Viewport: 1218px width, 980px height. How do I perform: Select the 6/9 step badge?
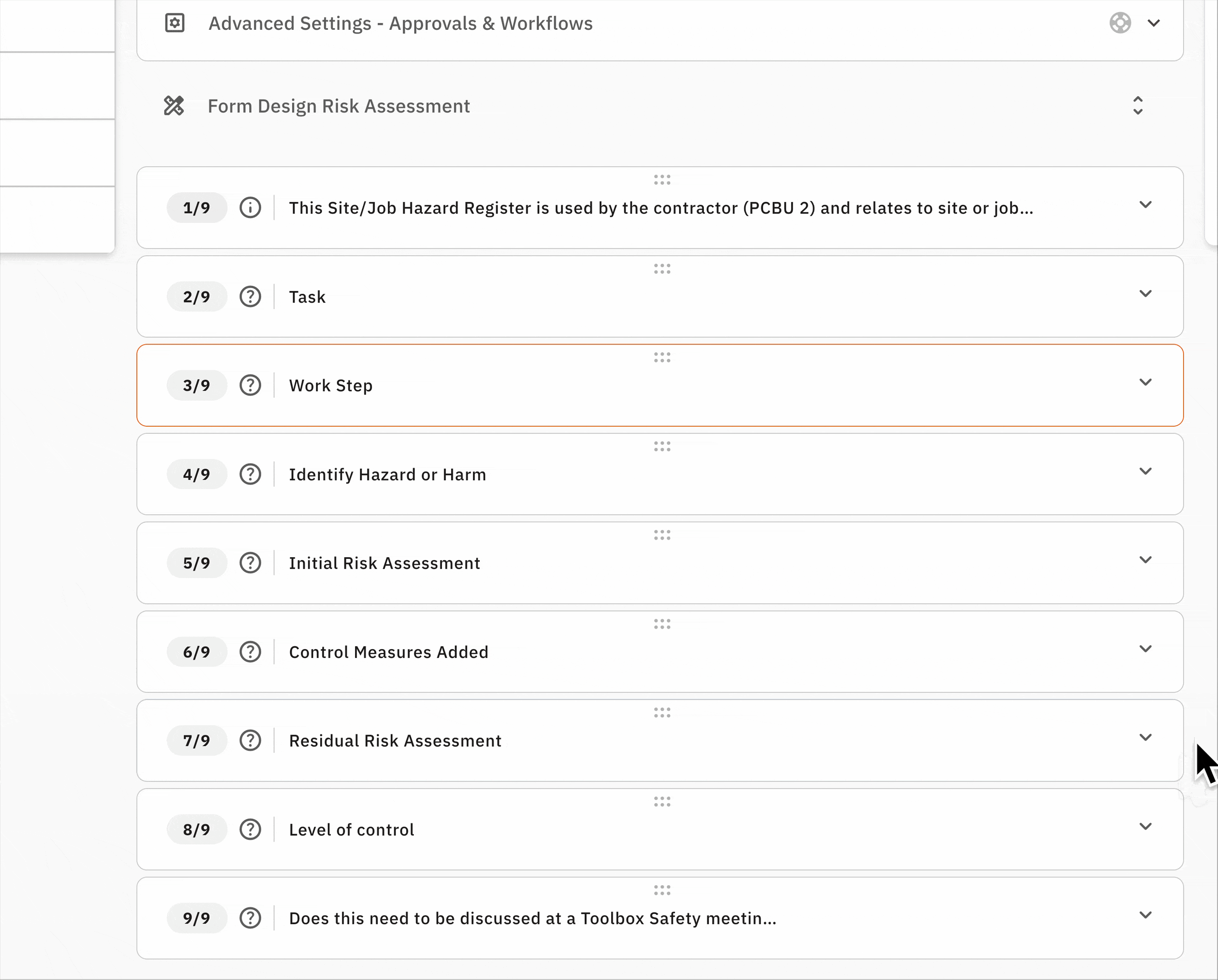click(x=196, y=652)
